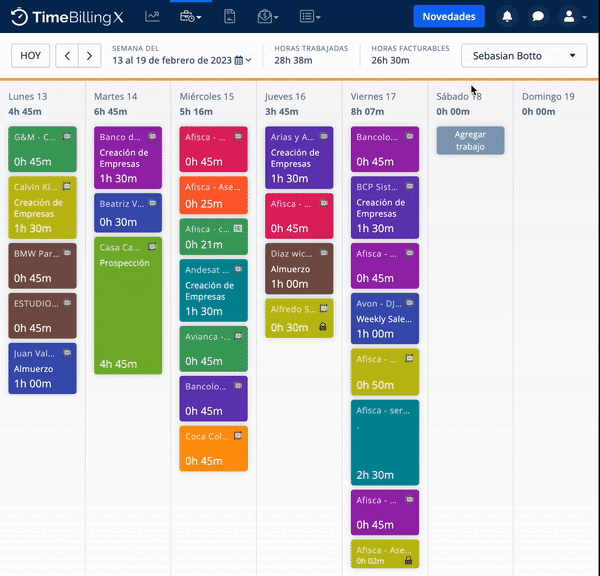The height and width of the screenshot is (576, 600).
Task: Expand the week date picker chevron
Action: pos(249,60)
